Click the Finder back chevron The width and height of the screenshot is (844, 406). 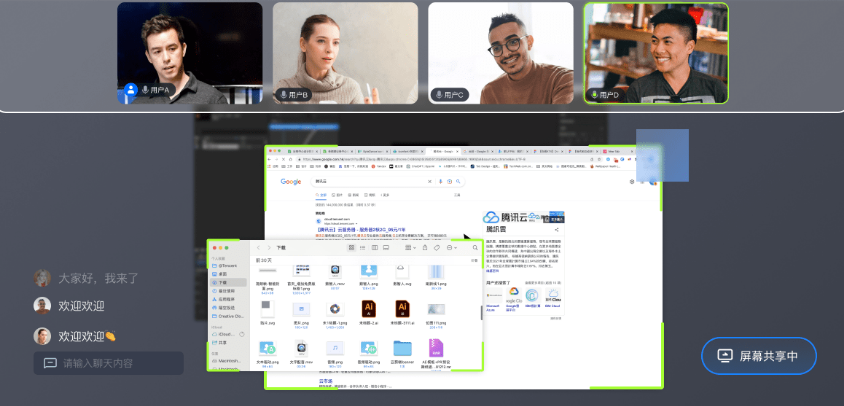257,247
